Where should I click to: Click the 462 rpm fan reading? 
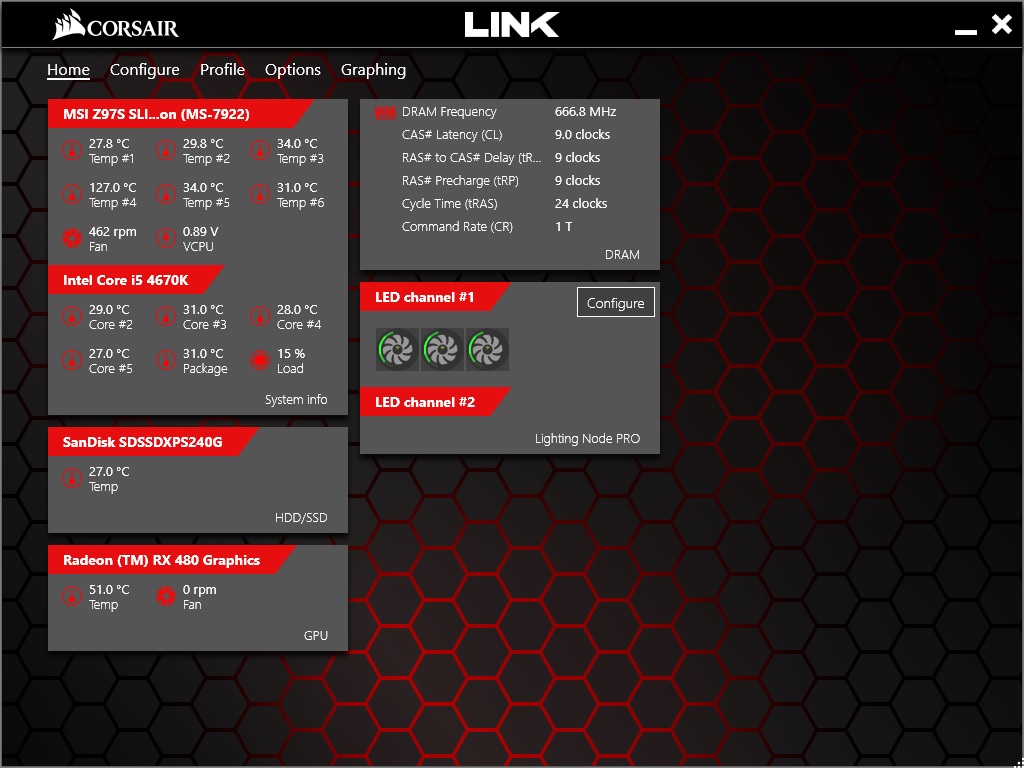click(112, 231)
